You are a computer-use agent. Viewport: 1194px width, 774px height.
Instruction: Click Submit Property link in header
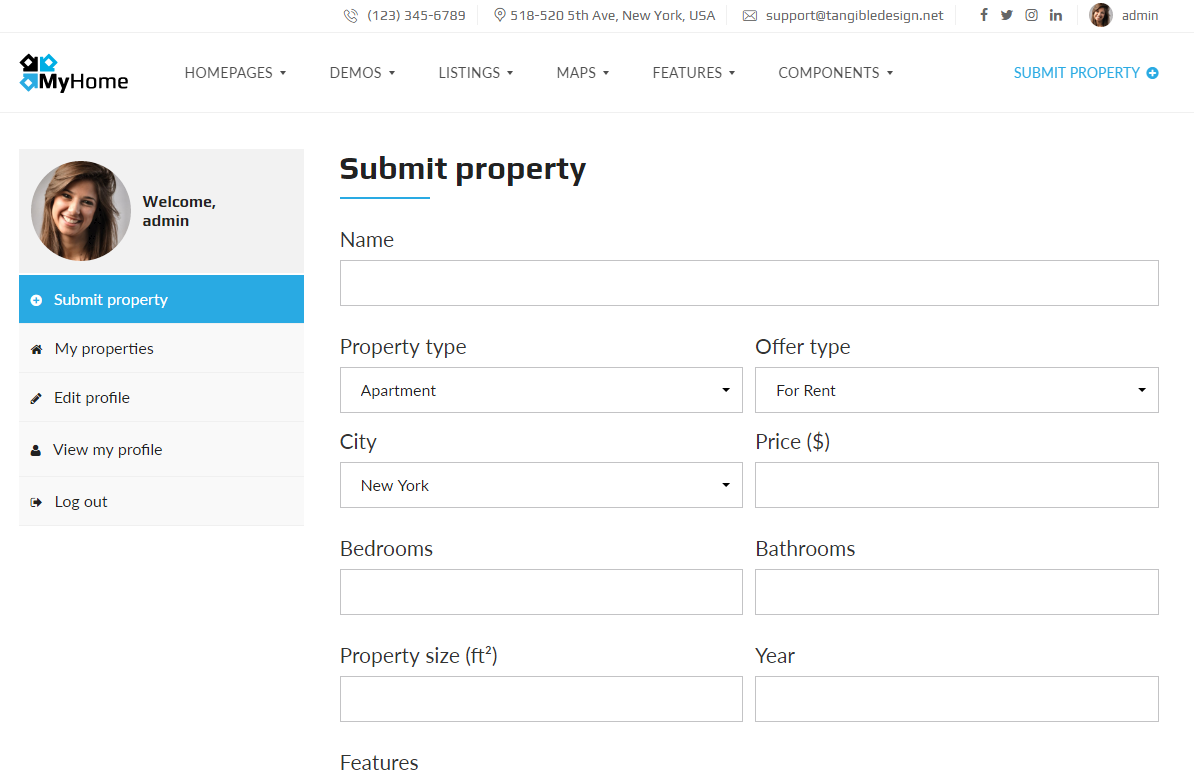tap(1086, 73)
